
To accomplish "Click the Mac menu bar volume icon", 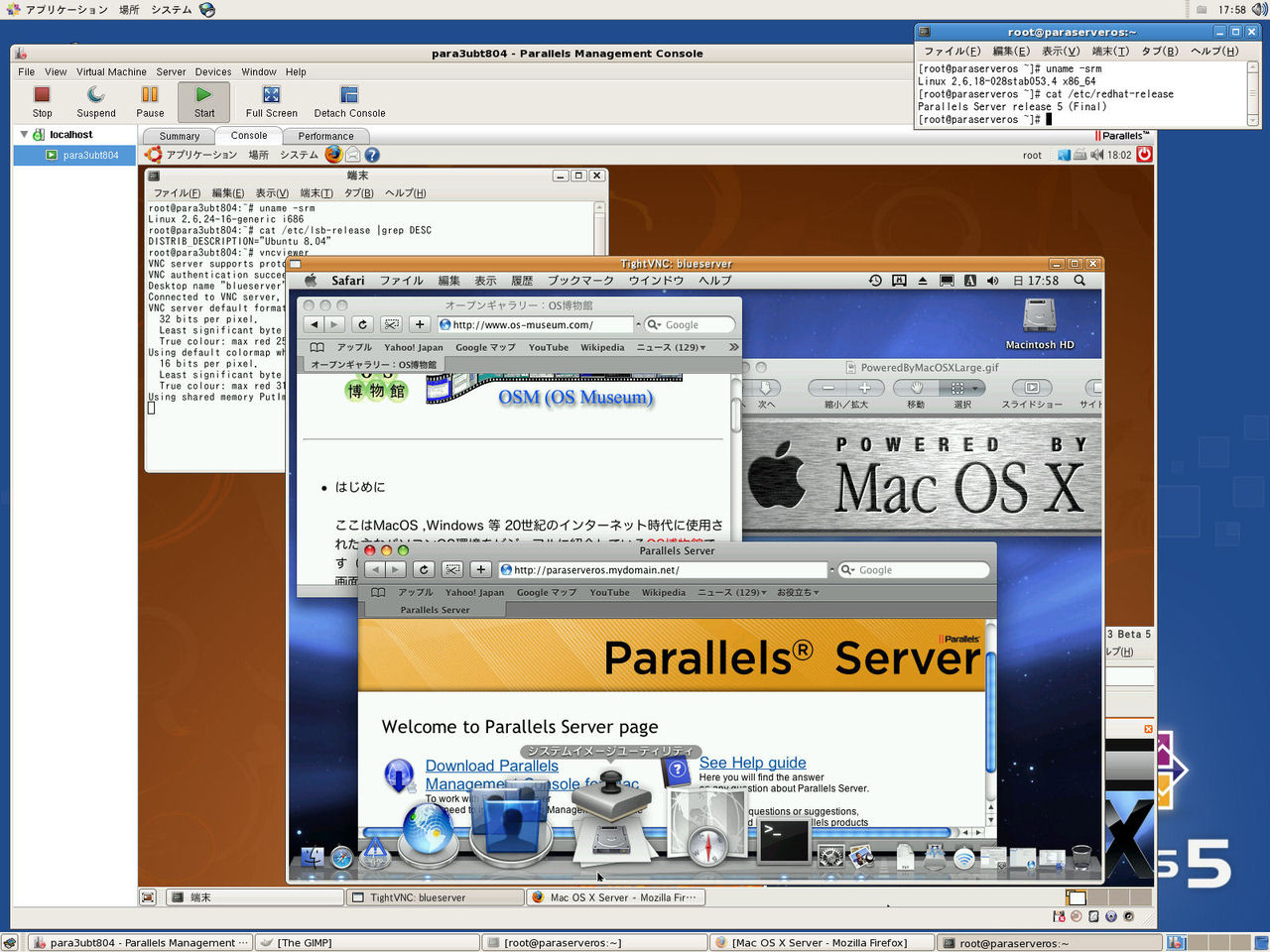I will (x=993, y=281).
